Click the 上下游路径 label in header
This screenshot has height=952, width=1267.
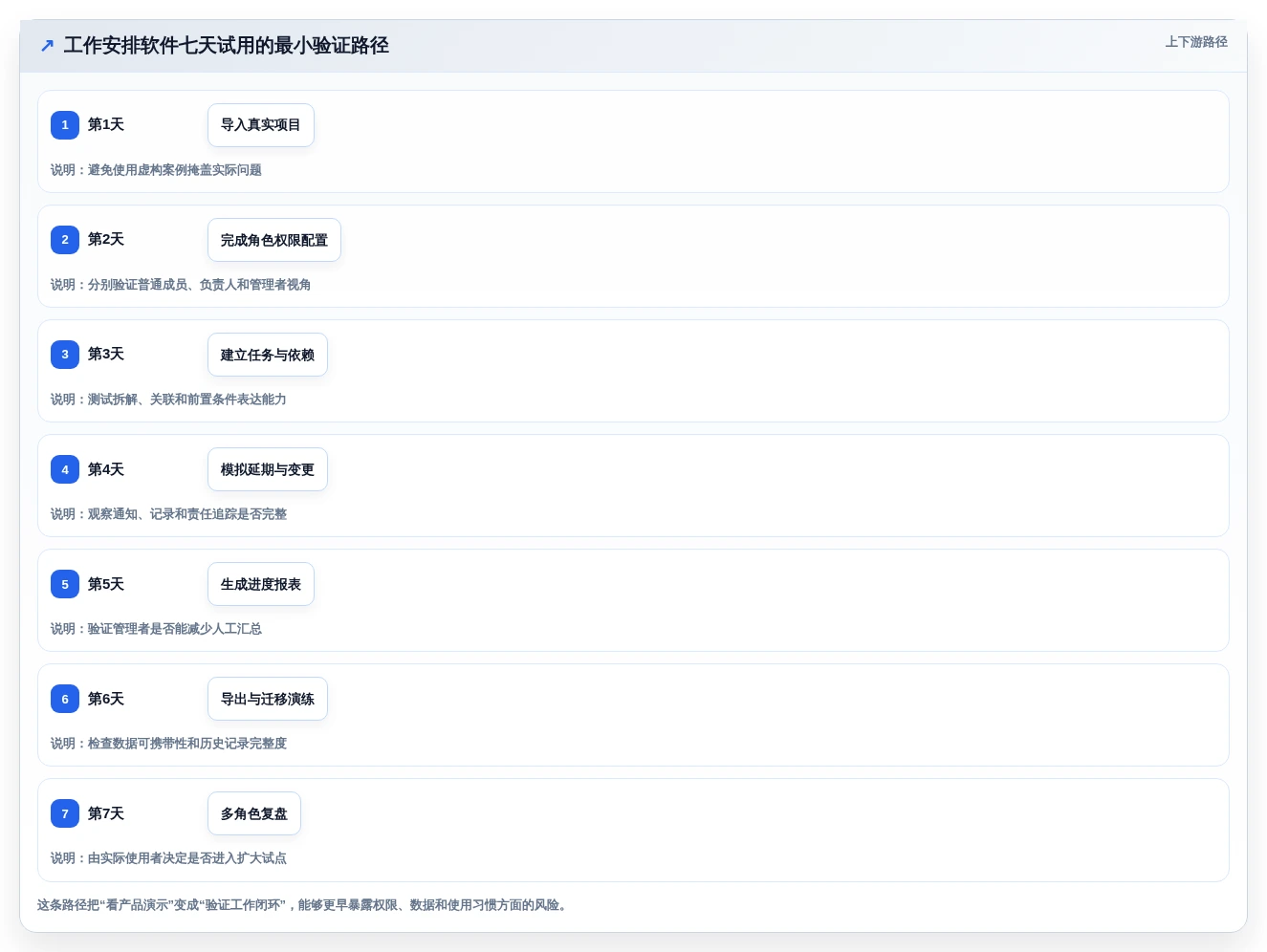(x=1196, y=42)
